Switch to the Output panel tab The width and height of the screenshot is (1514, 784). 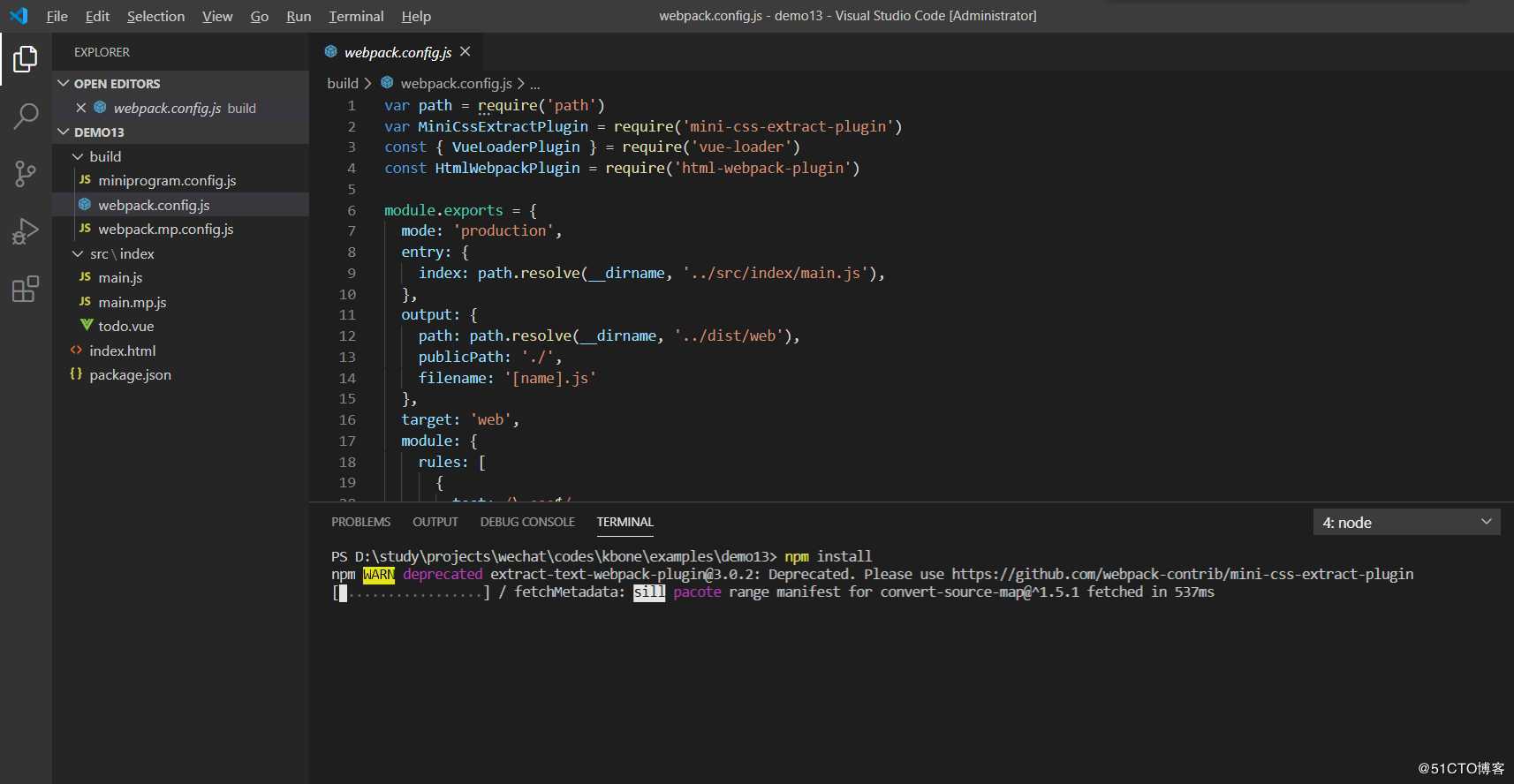[x=435, y=522]
